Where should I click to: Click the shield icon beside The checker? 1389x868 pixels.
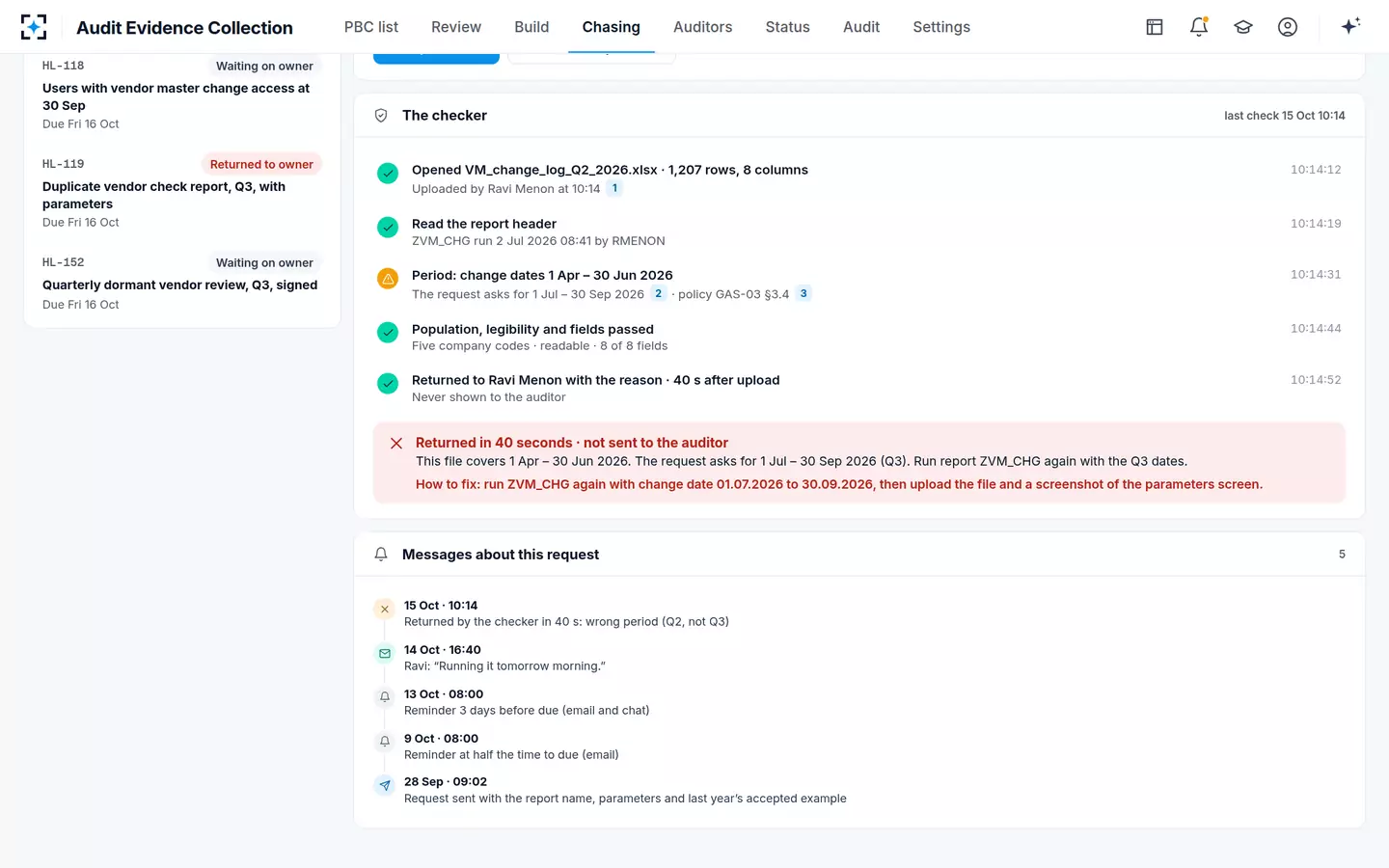(x=381, y=116)
